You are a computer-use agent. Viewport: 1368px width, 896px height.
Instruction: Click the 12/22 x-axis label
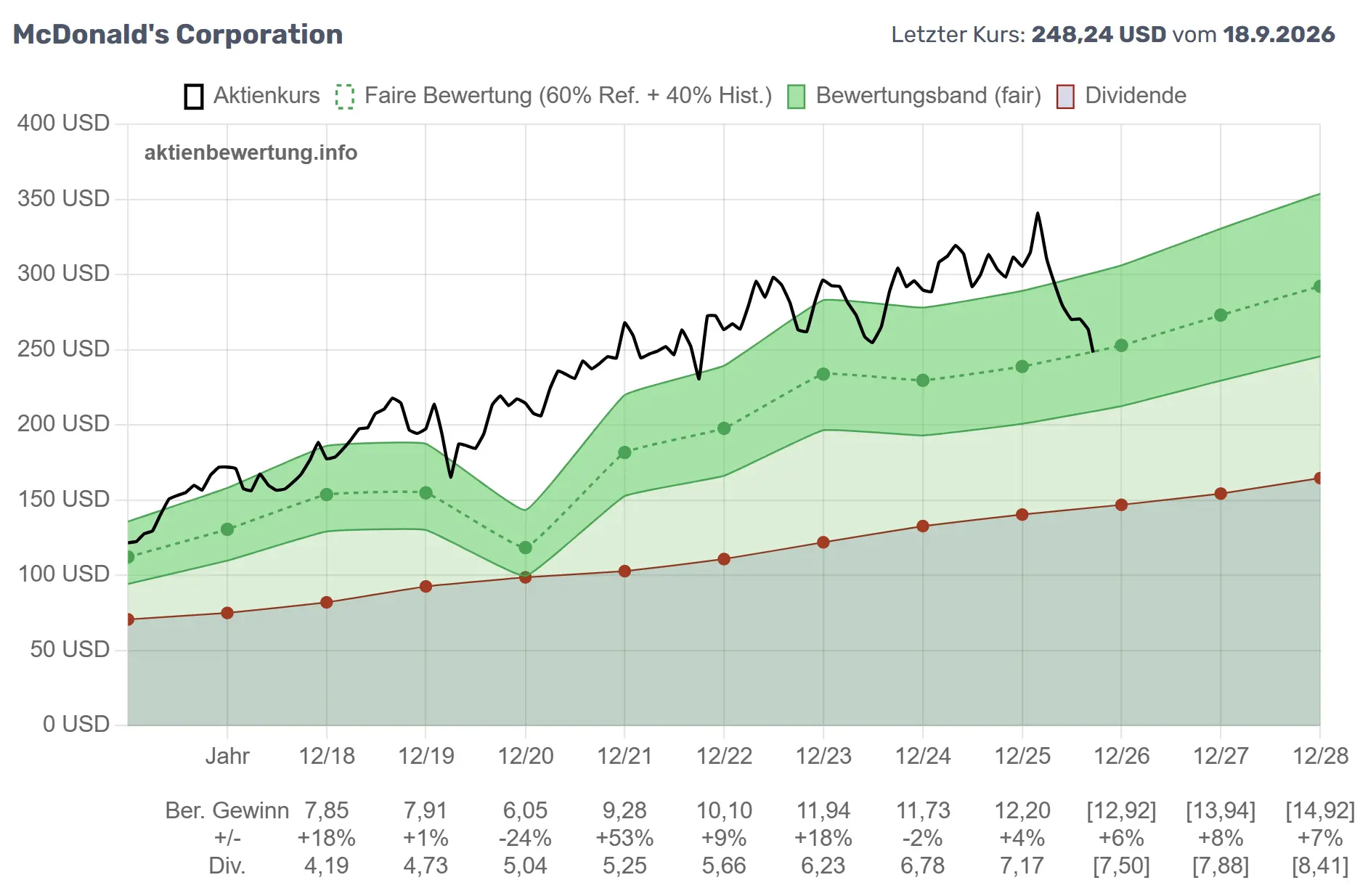[x=724, y=756]
